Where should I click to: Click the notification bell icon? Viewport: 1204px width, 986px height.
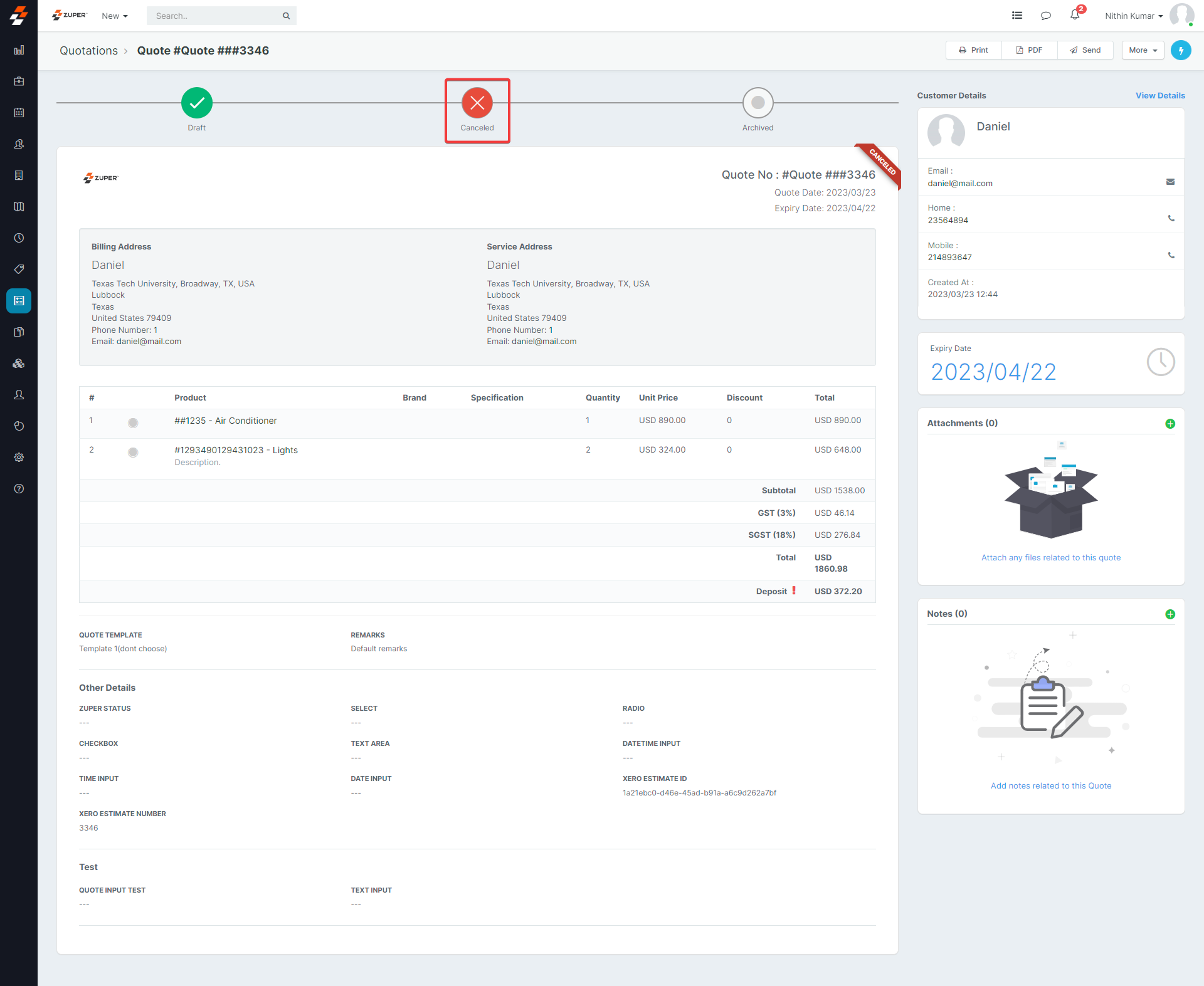1075,15
